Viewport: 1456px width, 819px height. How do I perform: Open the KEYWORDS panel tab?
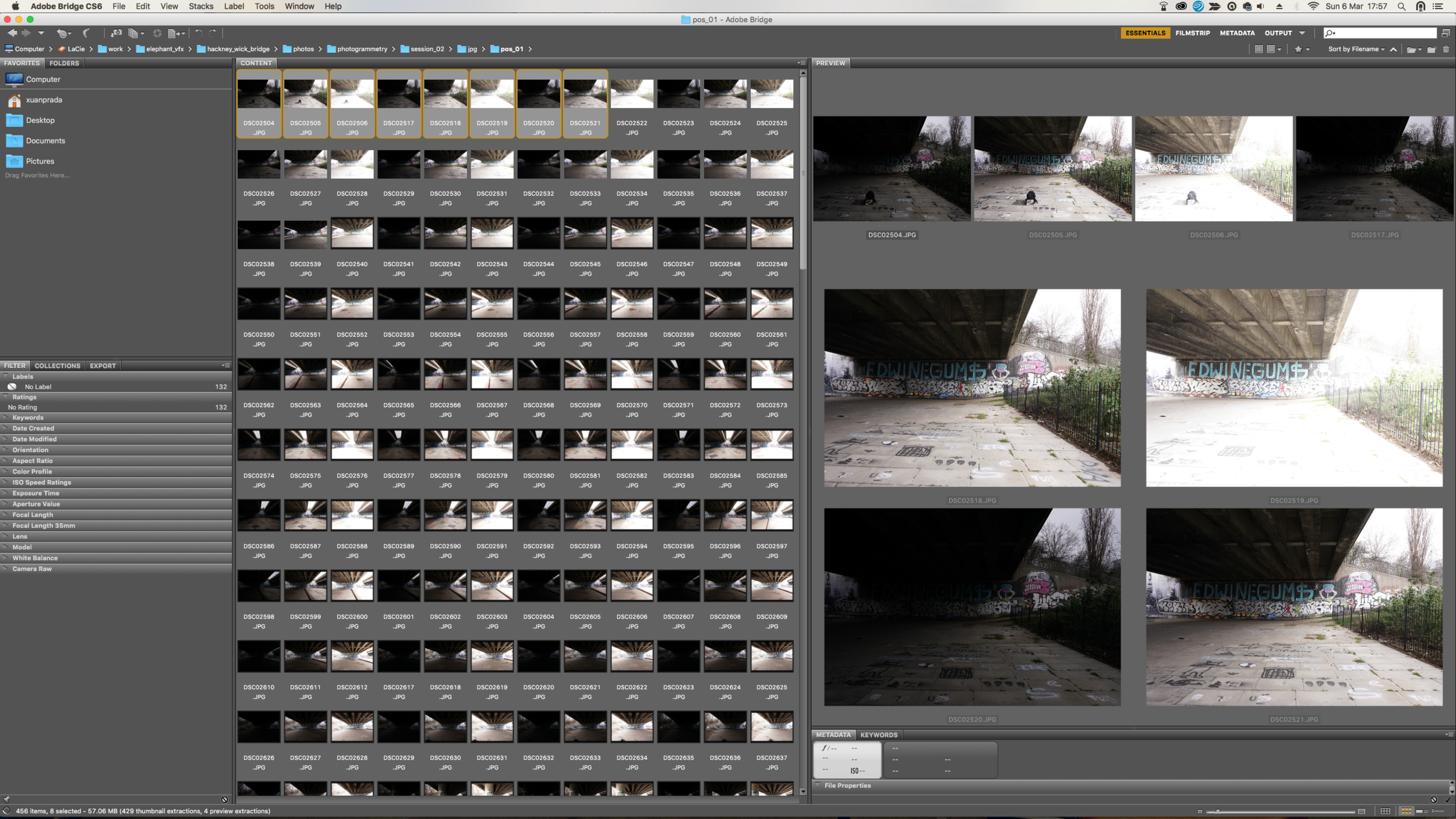[879, 735]
